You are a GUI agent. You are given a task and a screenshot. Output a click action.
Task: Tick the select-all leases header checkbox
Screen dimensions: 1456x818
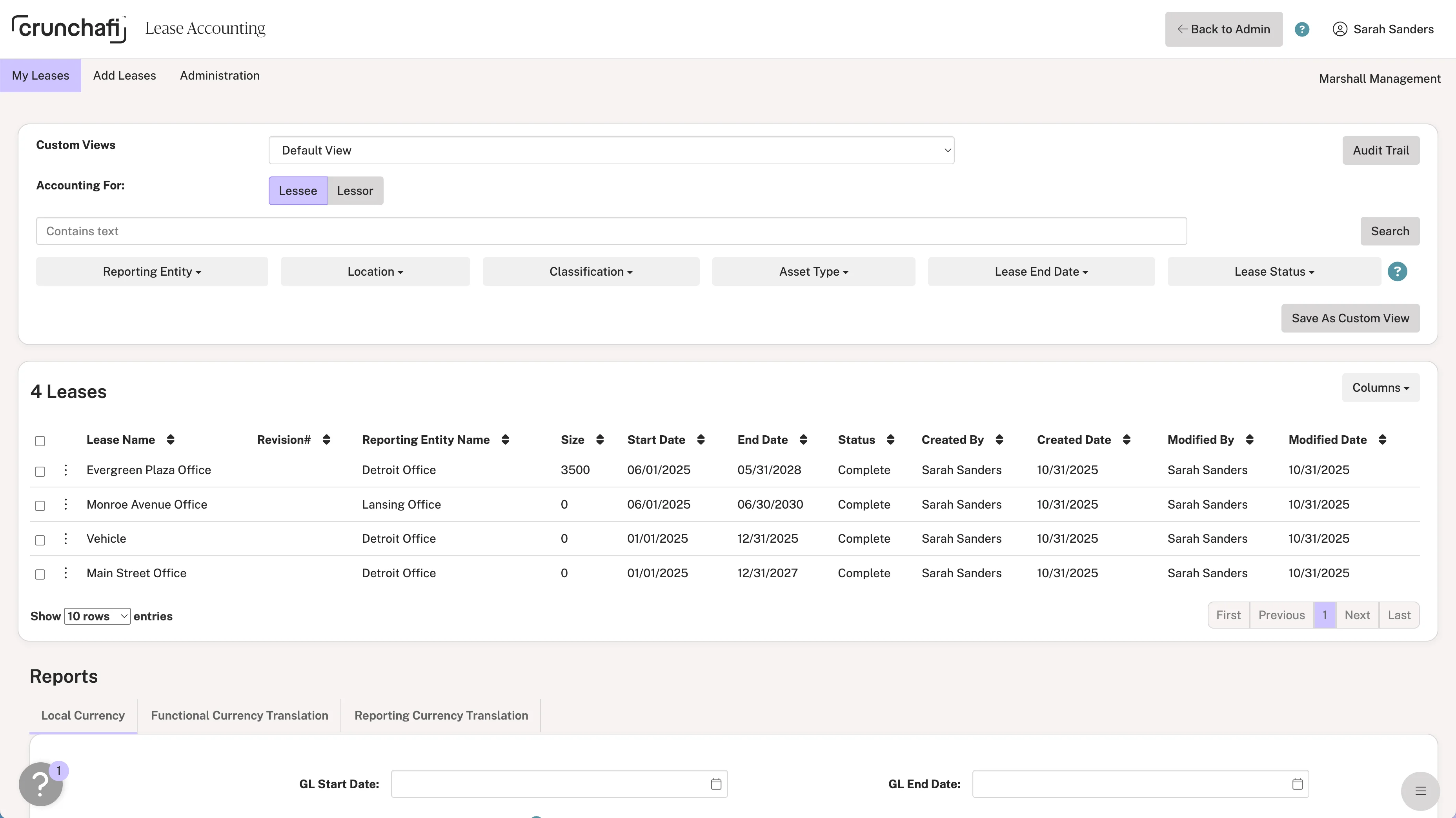tap(40, 441)
